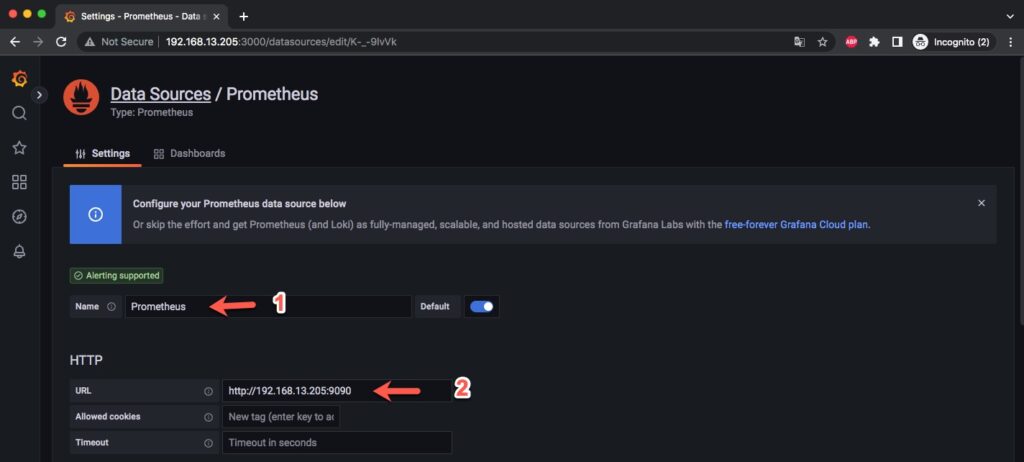Open the Chrome tab list chevron
The image size is (1024, 462).
(1010, 16)
